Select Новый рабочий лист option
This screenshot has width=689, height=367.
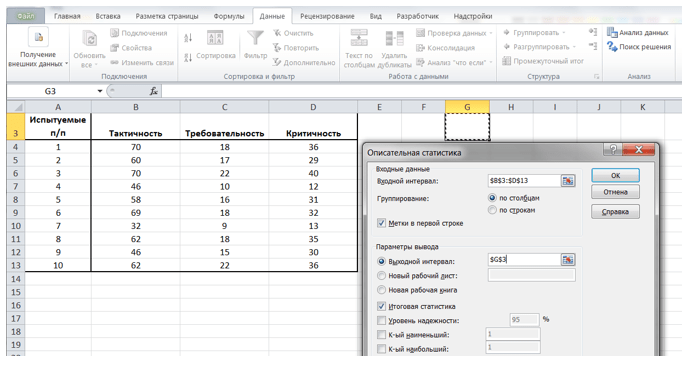[381, 276]
